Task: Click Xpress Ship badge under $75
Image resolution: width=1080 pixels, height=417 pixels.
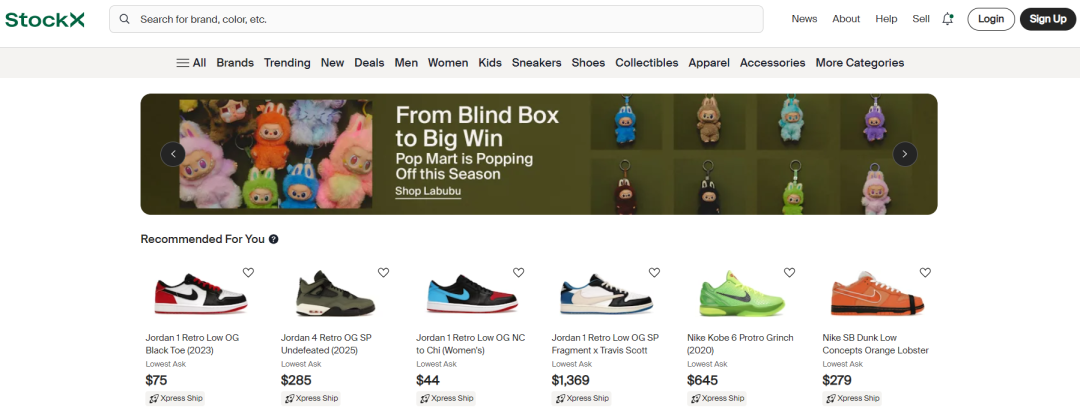Action: [176, 398]
